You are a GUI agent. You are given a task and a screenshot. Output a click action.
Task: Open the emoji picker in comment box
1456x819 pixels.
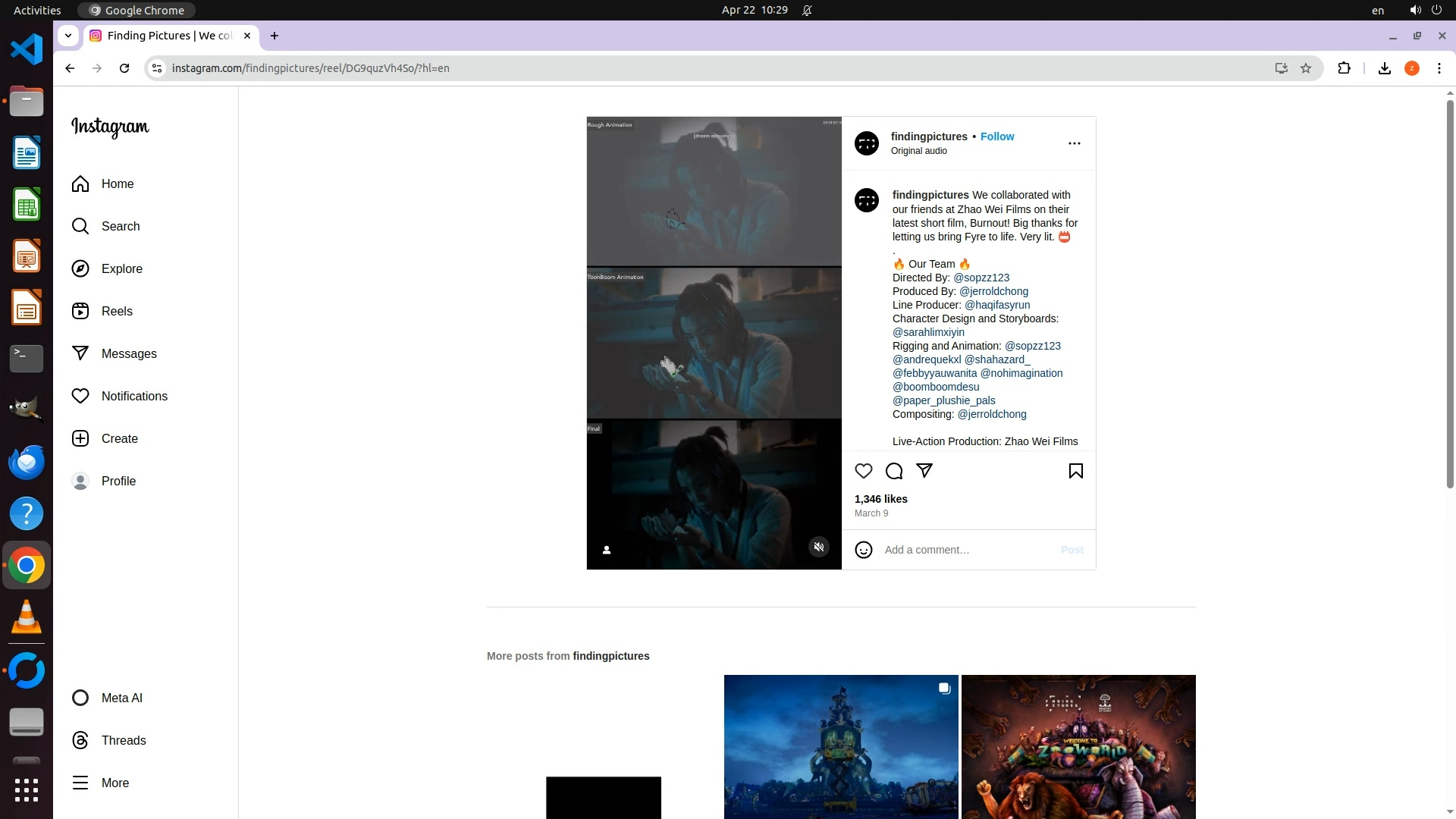(x=863, y=550)
